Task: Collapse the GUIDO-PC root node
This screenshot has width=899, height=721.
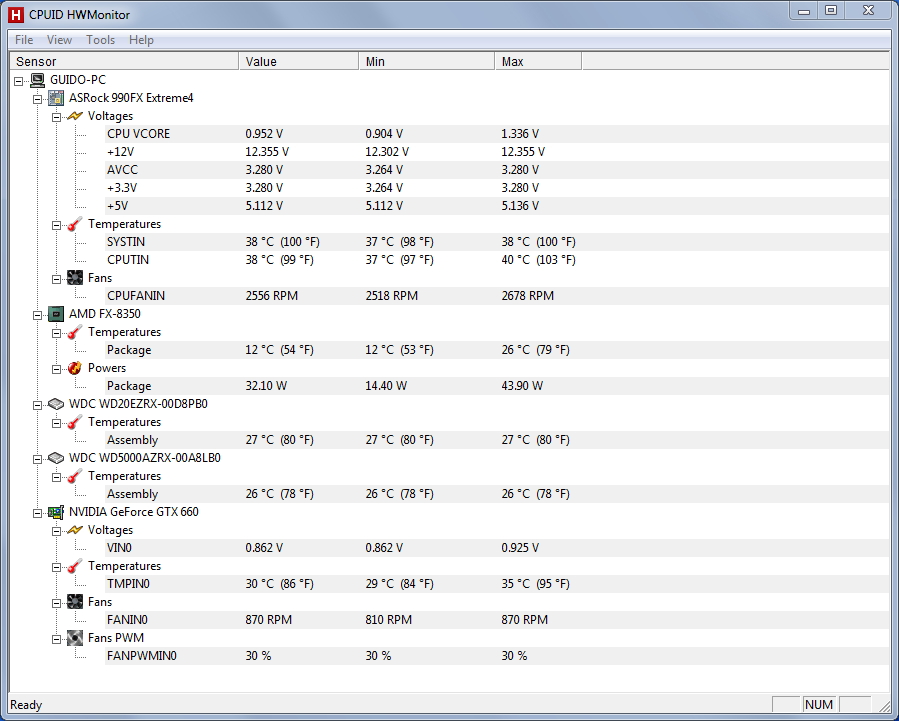Action: point(19,81)
